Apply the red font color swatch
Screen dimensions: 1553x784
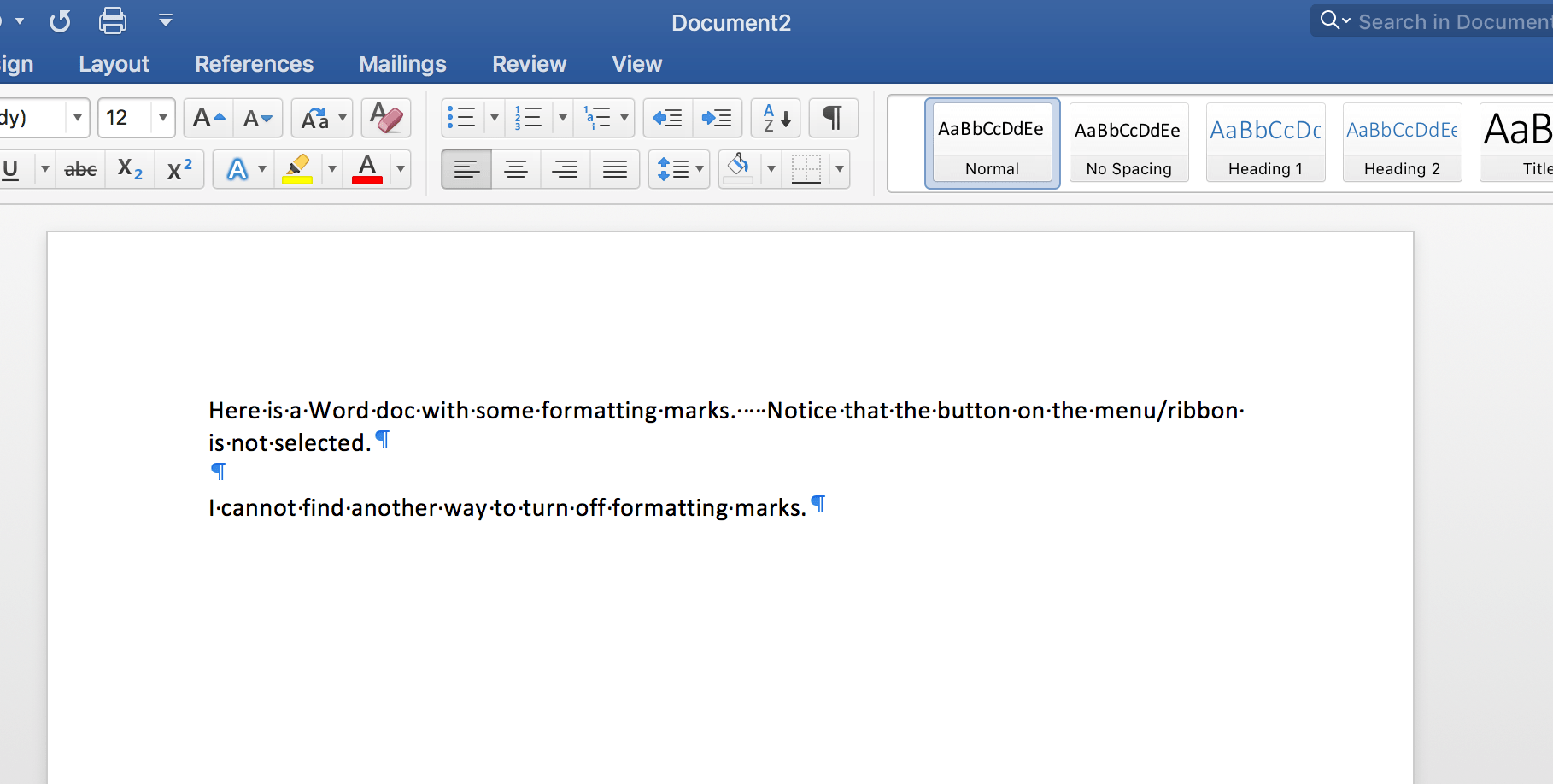coord(367,169)
